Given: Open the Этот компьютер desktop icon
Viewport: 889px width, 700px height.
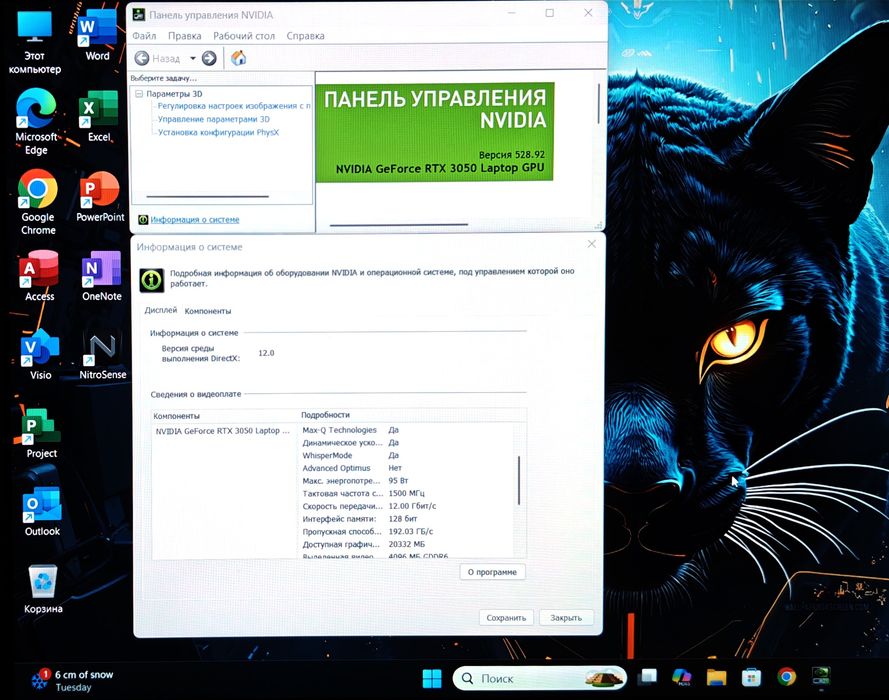Looking at the screenshot, I should pyautogui.click(x=35, y=43).
